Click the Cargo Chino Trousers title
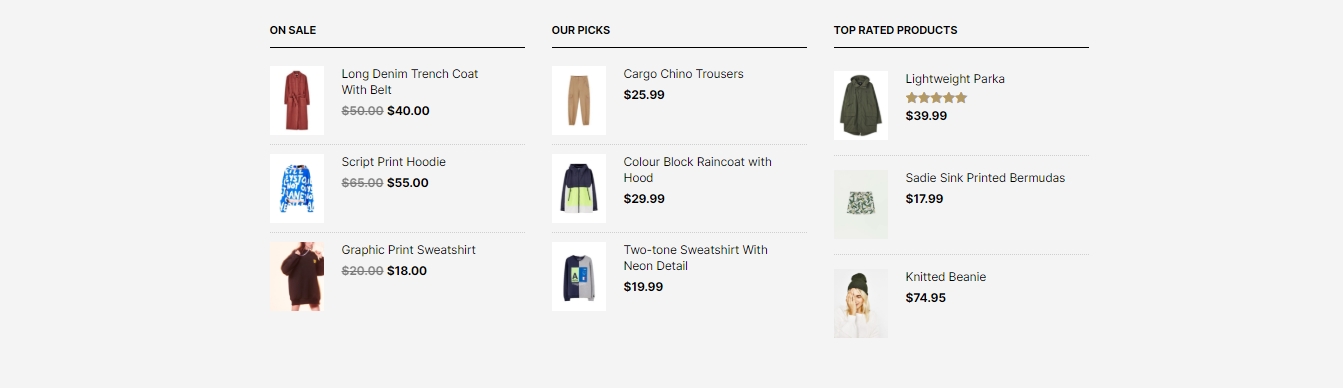 [684, 74]
